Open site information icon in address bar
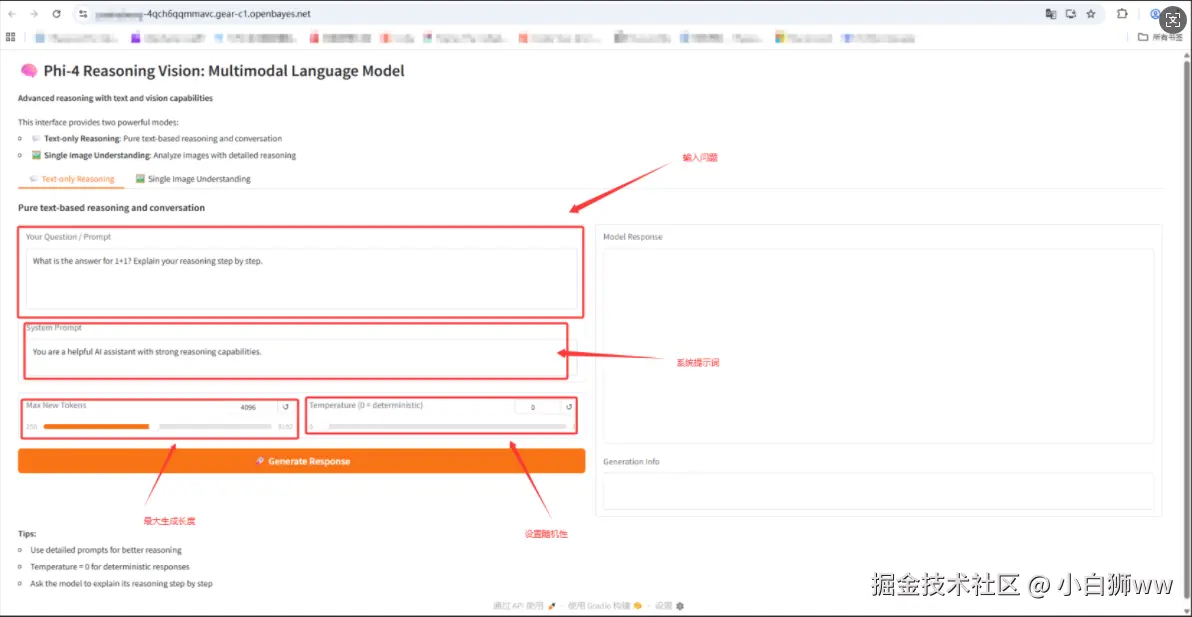This screenshot has width=1192, height=617. click(x=84, y=14)
